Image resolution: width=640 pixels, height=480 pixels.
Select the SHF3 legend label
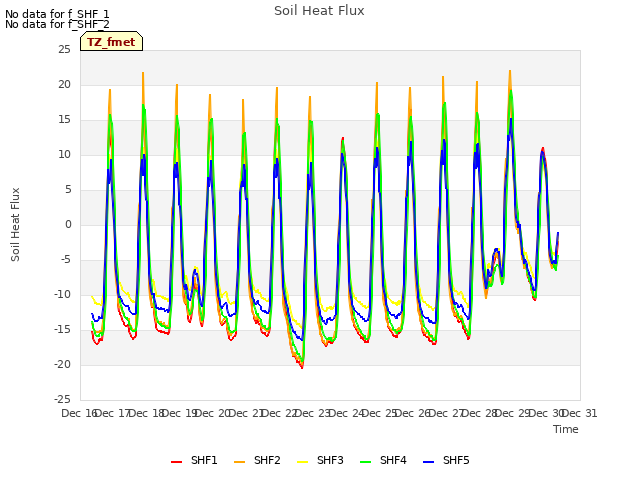(330, 460)
